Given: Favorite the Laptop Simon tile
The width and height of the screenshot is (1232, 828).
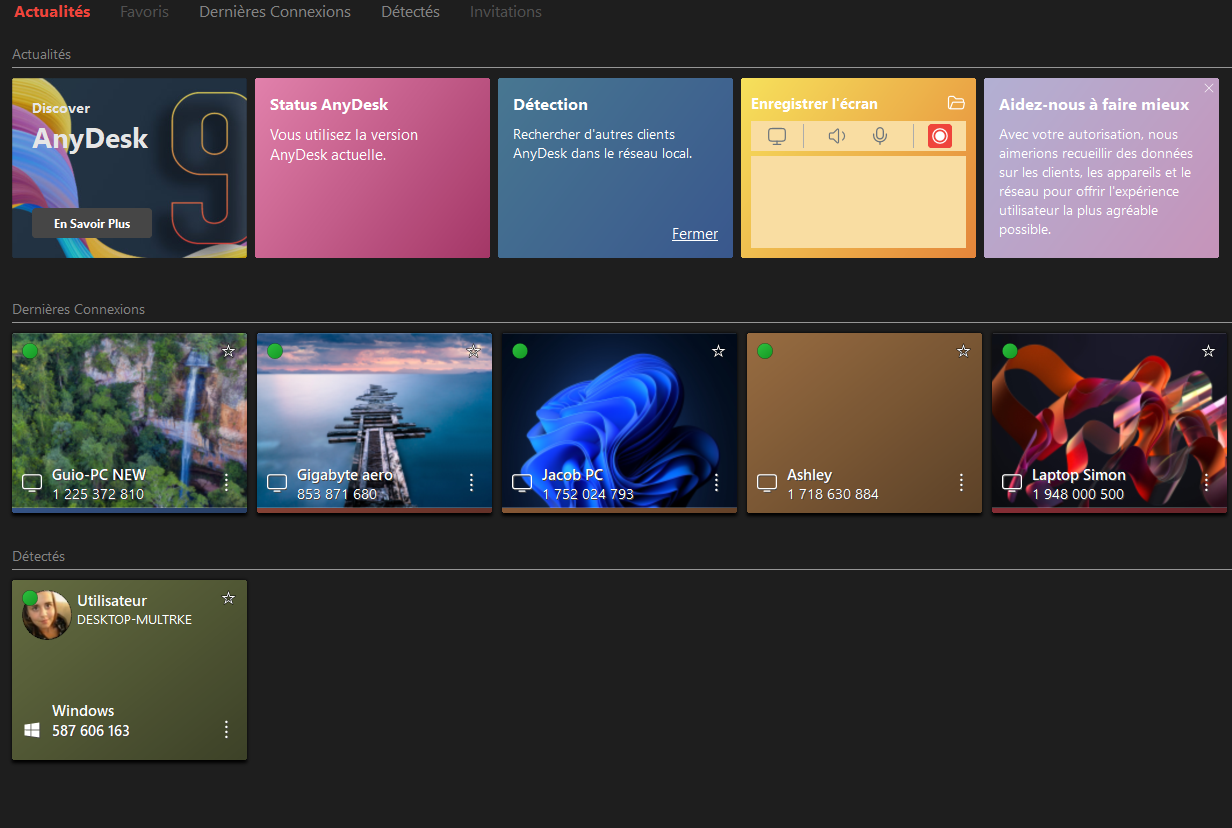Looking at the screenshot, I should click(x=1208, y=351).
